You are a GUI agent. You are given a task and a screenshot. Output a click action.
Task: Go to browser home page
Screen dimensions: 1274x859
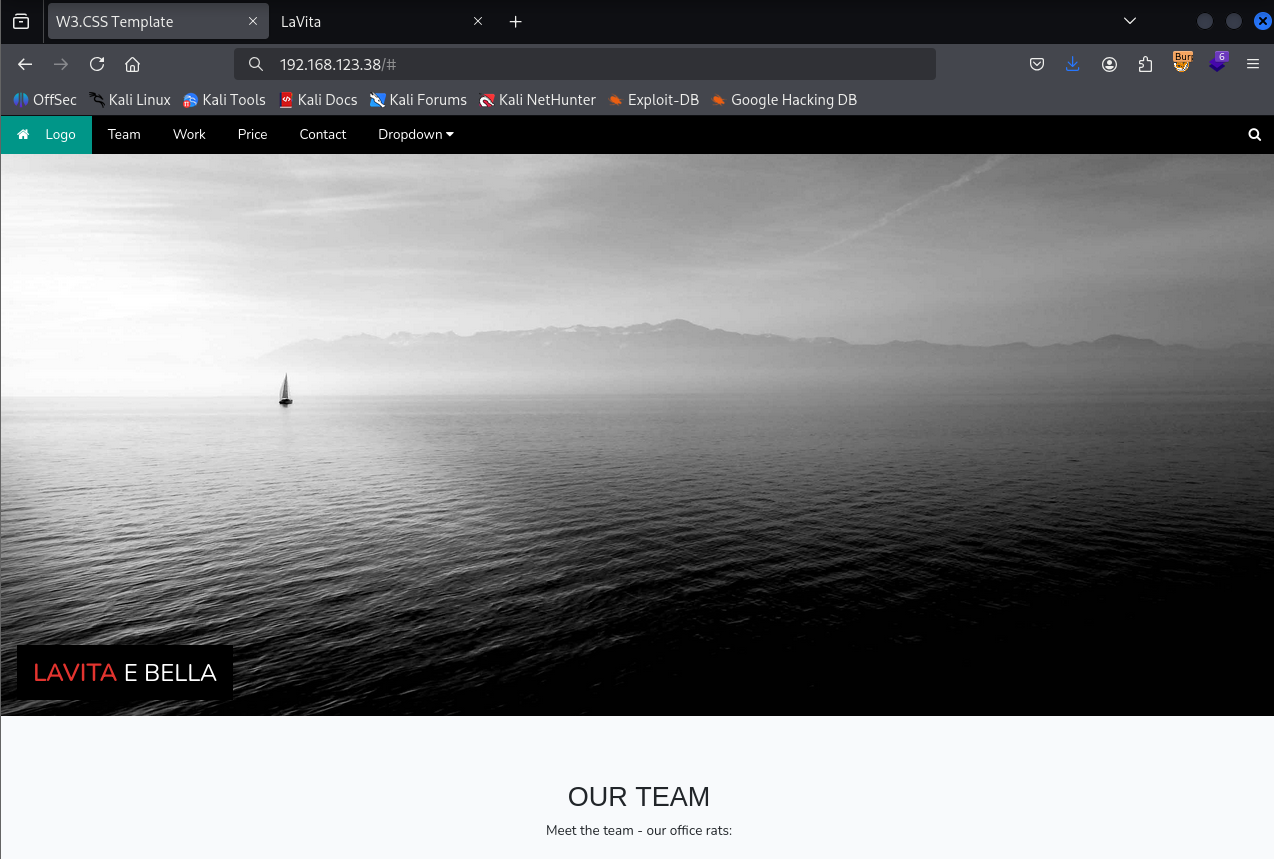(x=132, y=64)
